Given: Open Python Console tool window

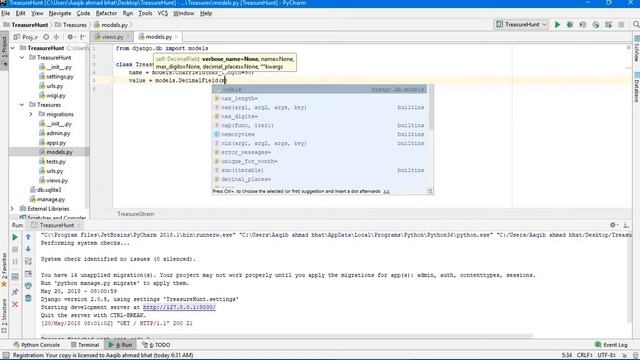Looking at the screenshot, I should 37,345.
